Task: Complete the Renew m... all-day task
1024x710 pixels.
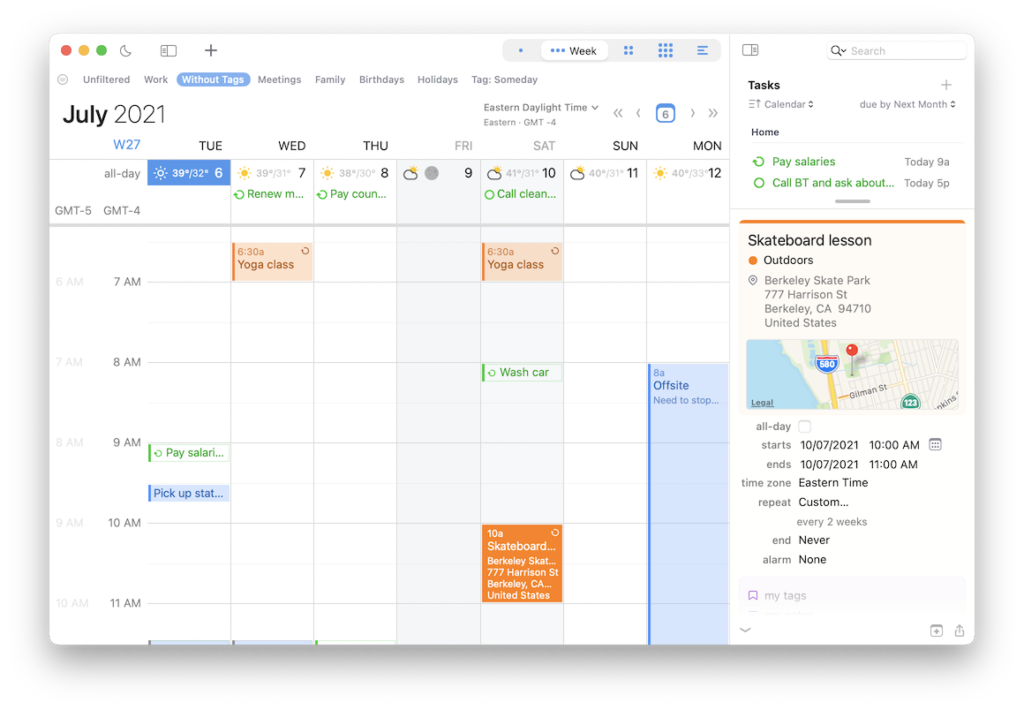Action: coord(239,195)
